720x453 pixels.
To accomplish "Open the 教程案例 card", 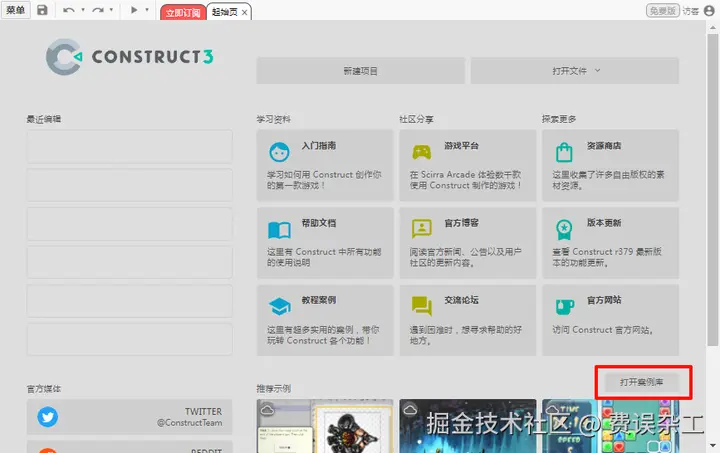I will point(325,320).
